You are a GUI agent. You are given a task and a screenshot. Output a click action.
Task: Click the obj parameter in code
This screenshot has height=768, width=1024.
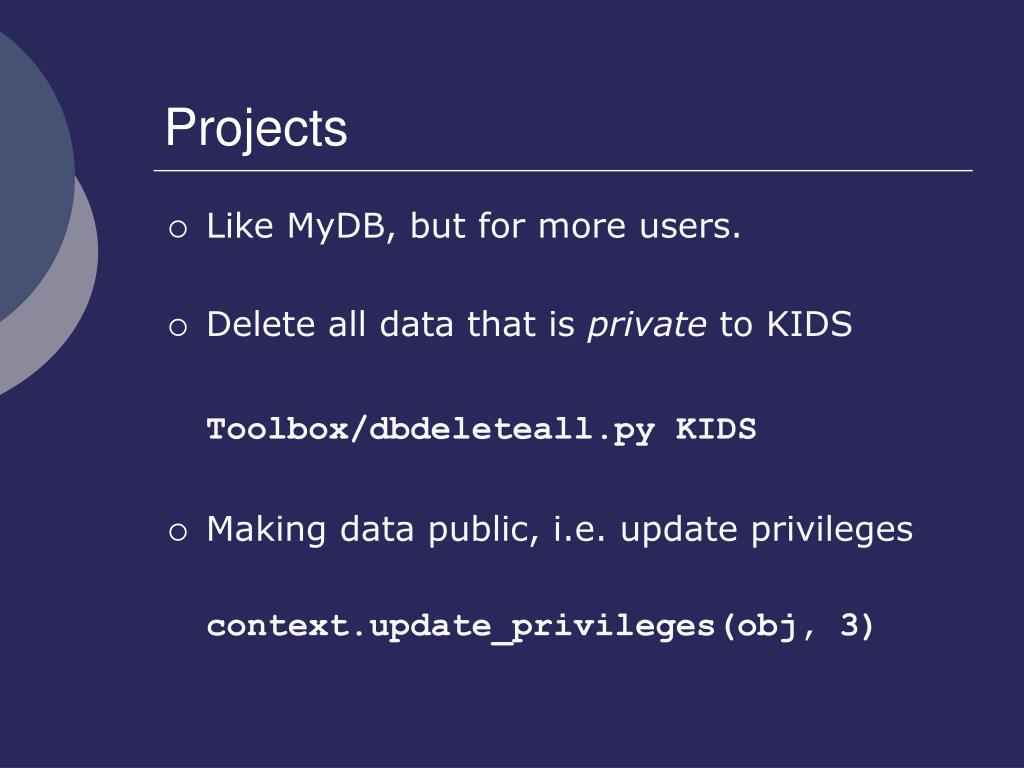(x=767, y=628)
